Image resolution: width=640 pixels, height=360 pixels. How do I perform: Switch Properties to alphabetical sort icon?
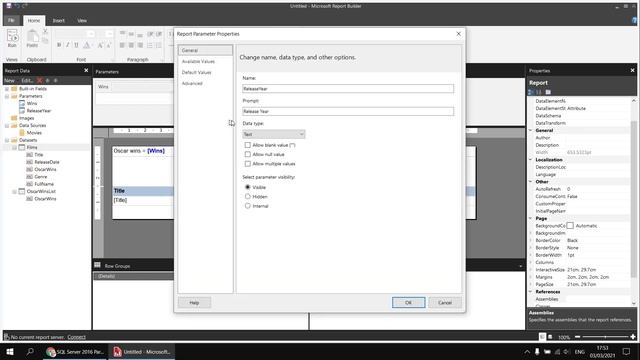(x=539, y=92)
